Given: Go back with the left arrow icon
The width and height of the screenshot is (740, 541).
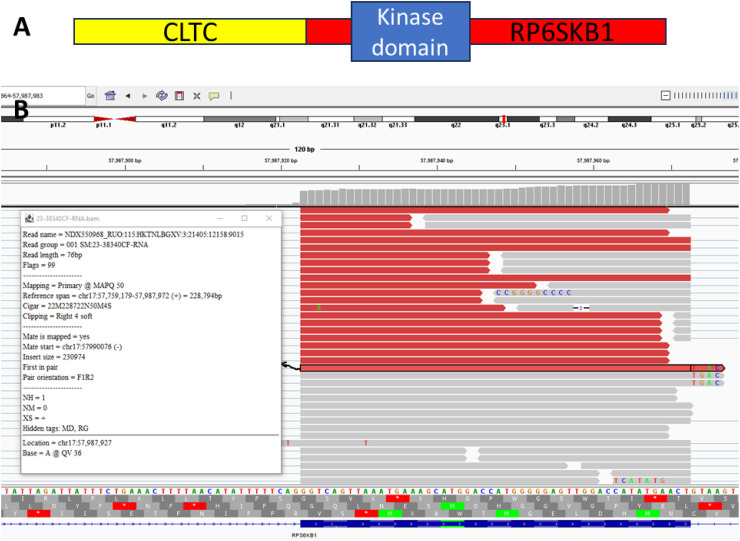Looking at the screenshot, I should pyautogui.click(x=128, y=96).
